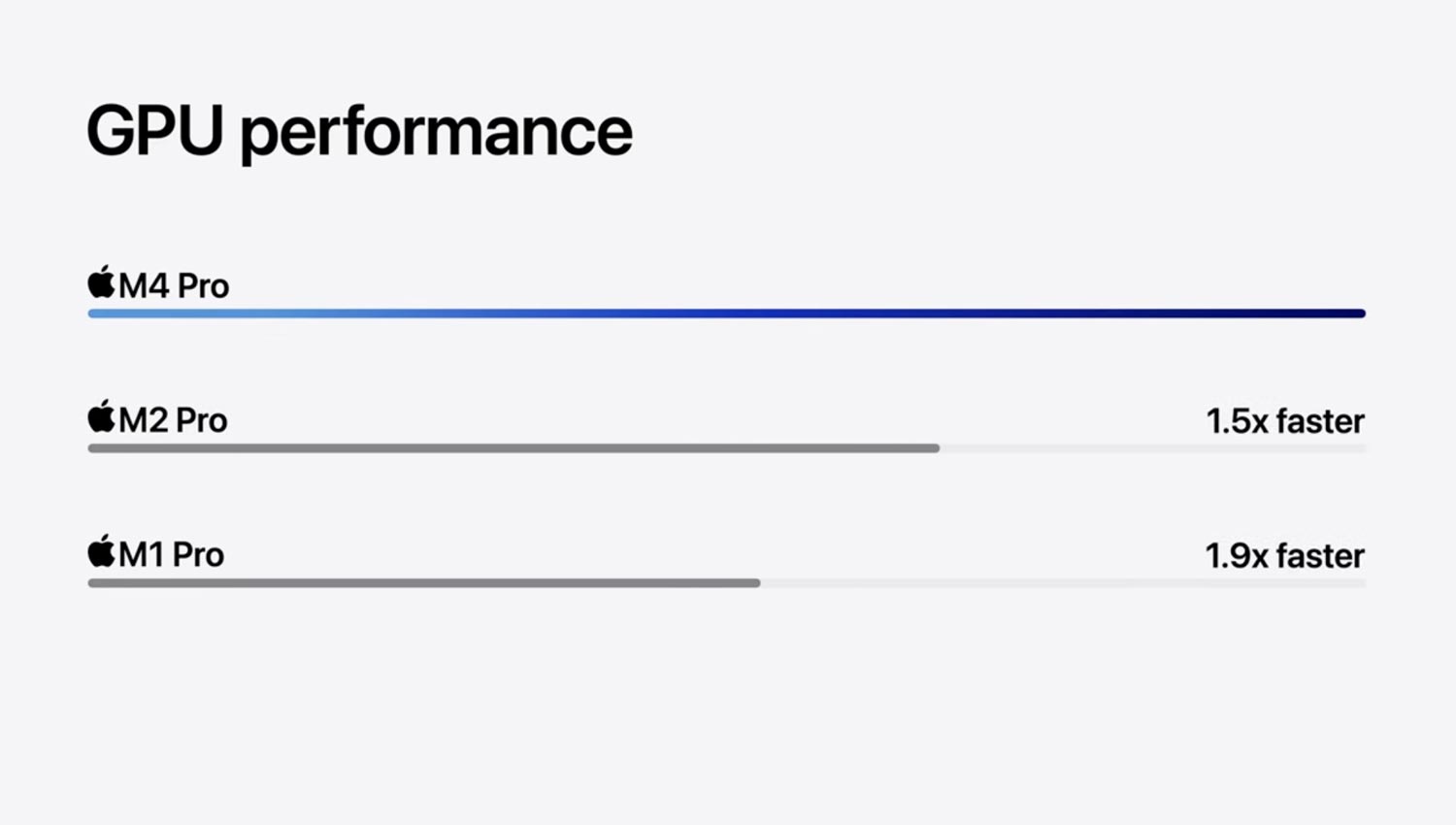Screen dimensions: 1456x825
Task: Click the GPU performance heading
Action: click(x=359, y=131)
